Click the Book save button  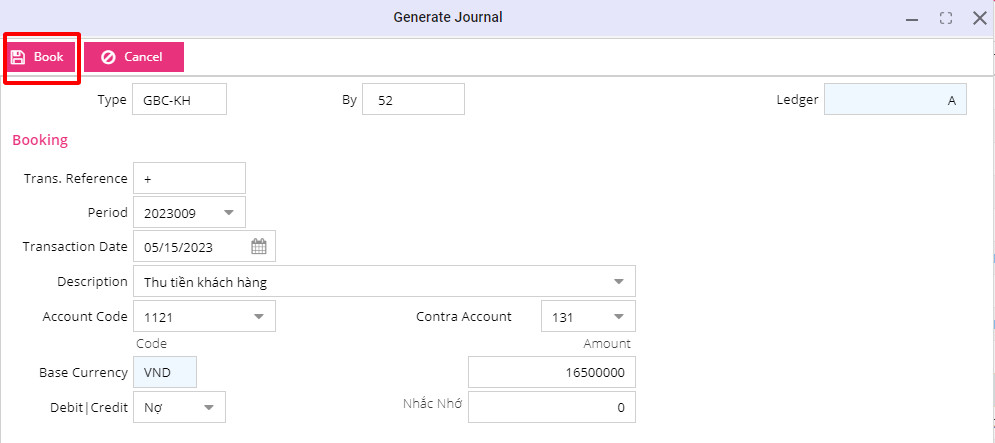(x=39, y=57)
